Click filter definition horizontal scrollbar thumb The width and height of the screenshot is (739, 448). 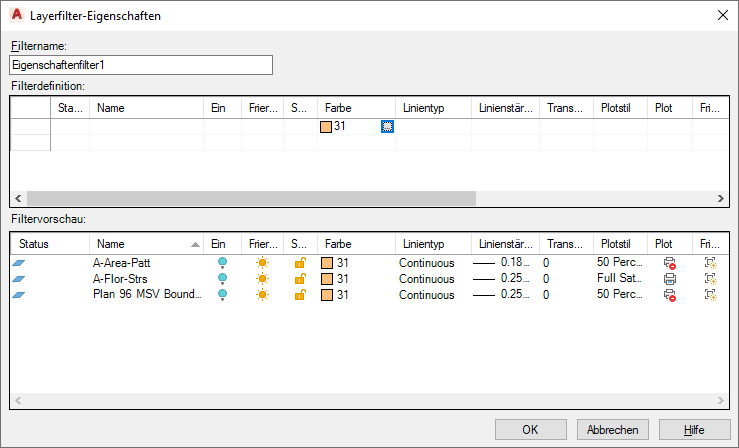(251, 198)
